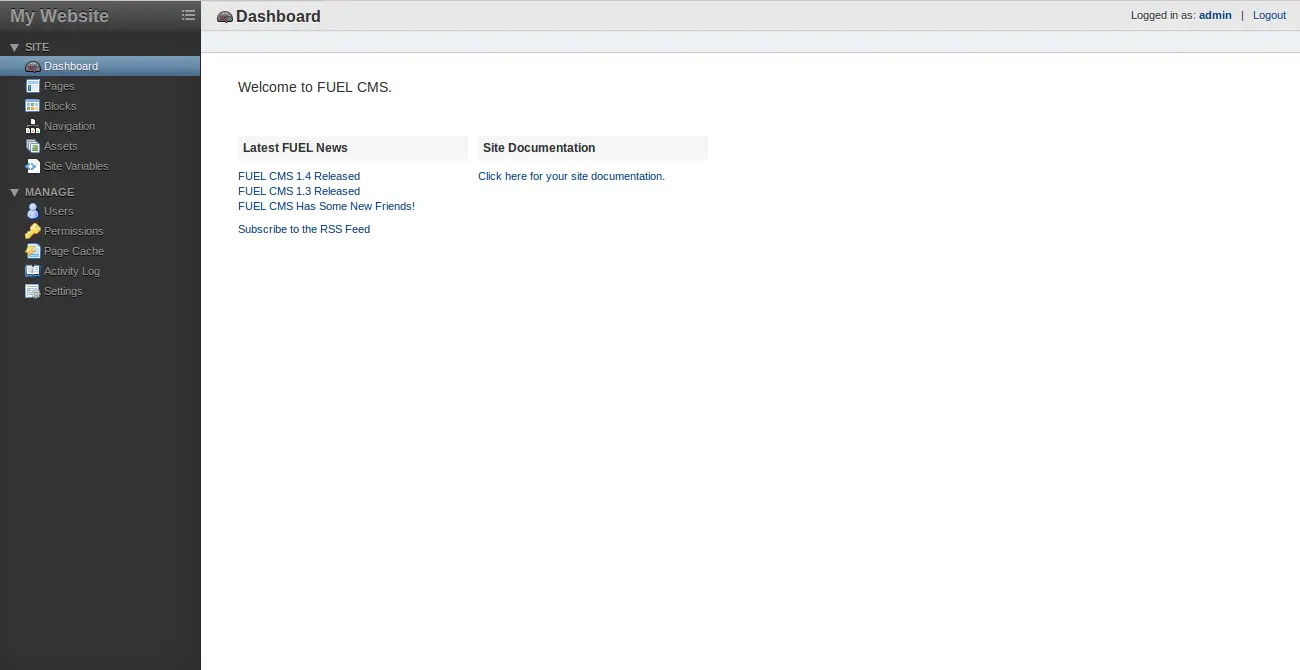Click the Users person icon
This screenshot has height=670, width=1300.
coord(33,211)
